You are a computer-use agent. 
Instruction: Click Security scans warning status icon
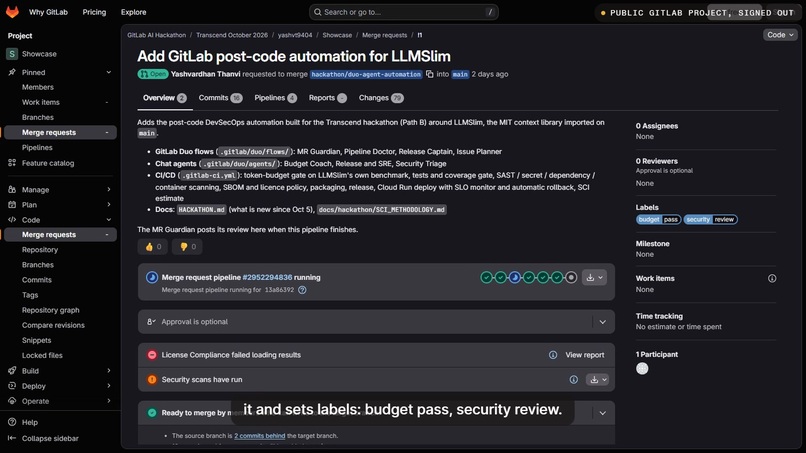click(x=152, y=379)
